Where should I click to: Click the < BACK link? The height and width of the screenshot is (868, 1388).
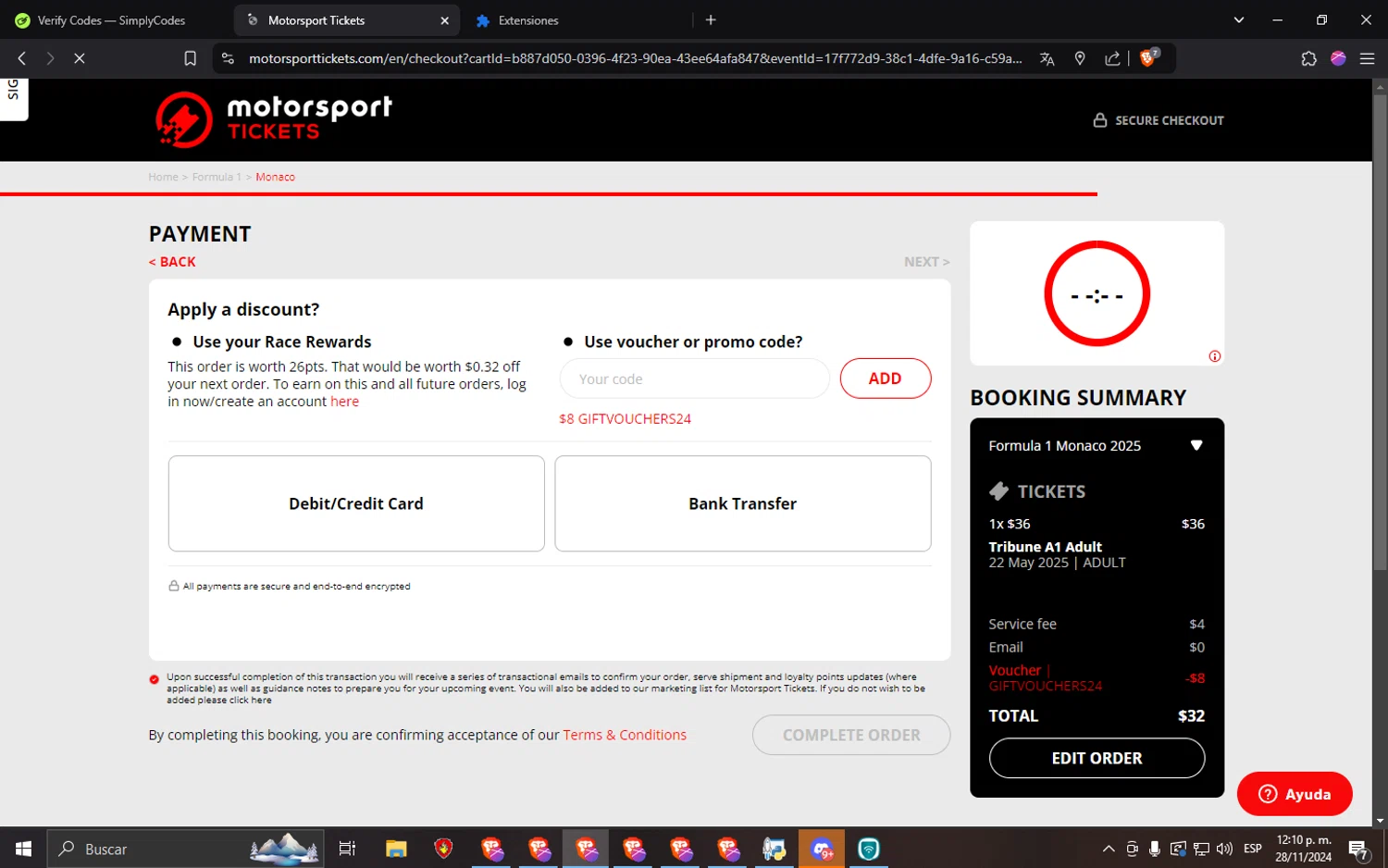(x=172, y=262)
